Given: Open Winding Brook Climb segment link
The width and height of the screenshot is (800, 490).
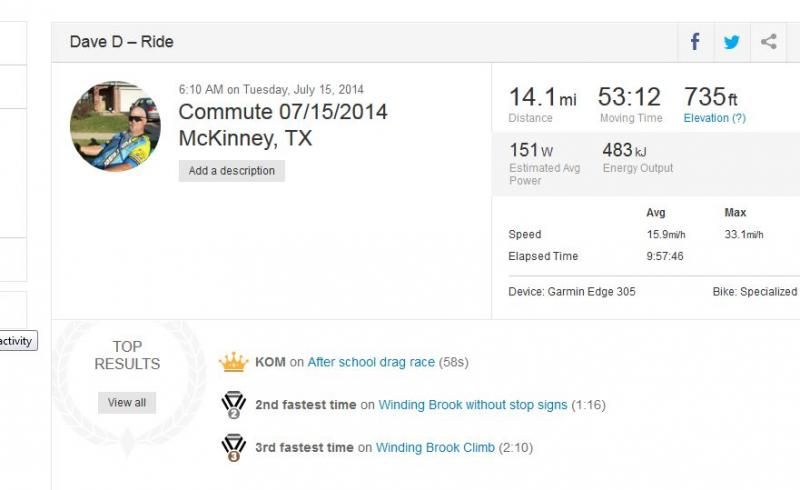Looking at the screenshot, I should click(435, 448).
